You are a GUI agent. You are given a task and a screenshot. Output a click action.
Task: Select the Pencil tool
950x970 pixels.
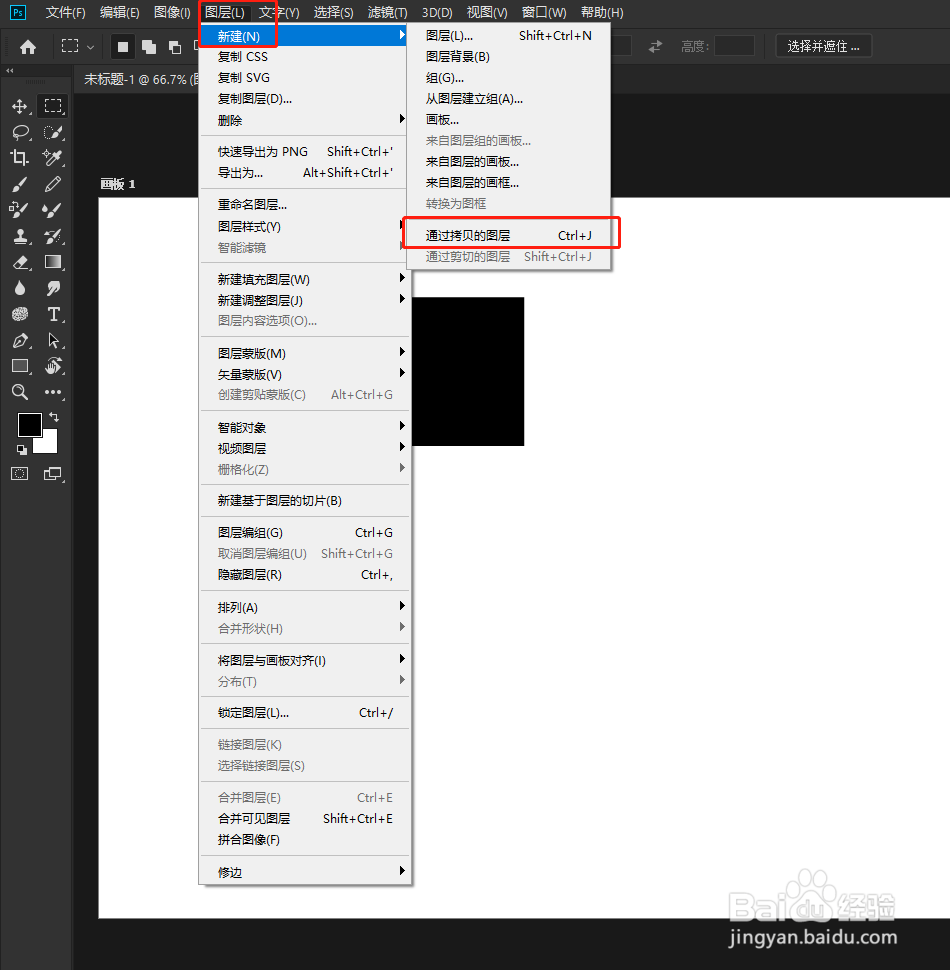(x=53, y=184)
